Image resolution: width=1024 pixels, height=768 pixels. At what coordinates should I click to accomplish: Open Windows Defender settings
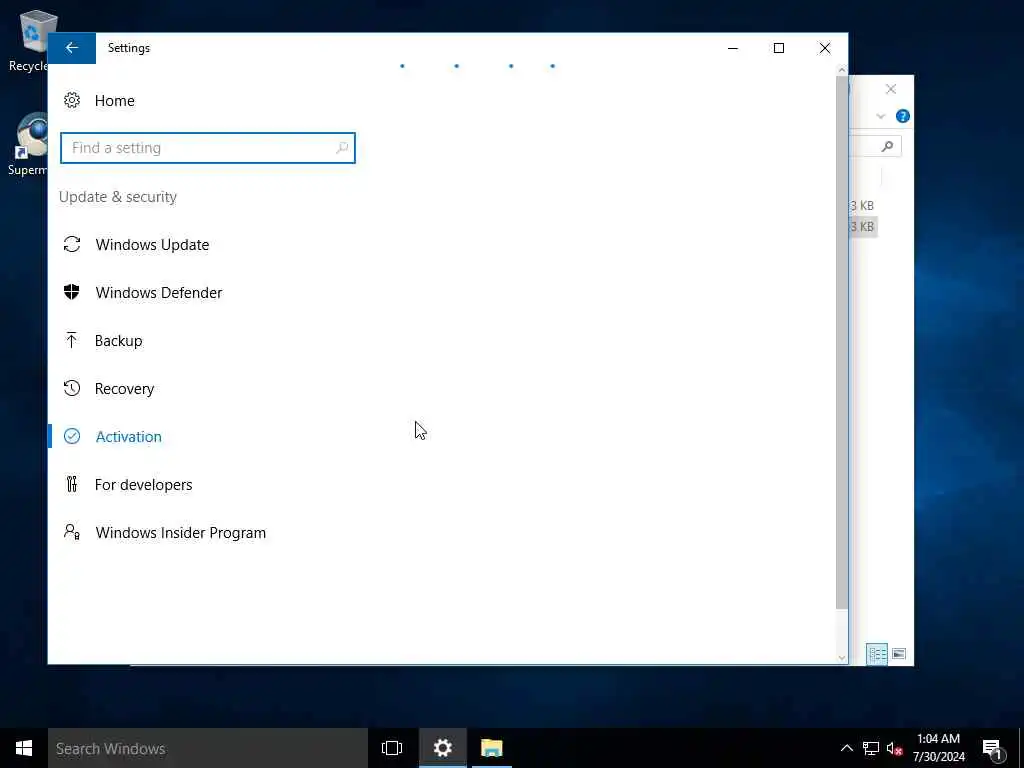pos(158,293)
